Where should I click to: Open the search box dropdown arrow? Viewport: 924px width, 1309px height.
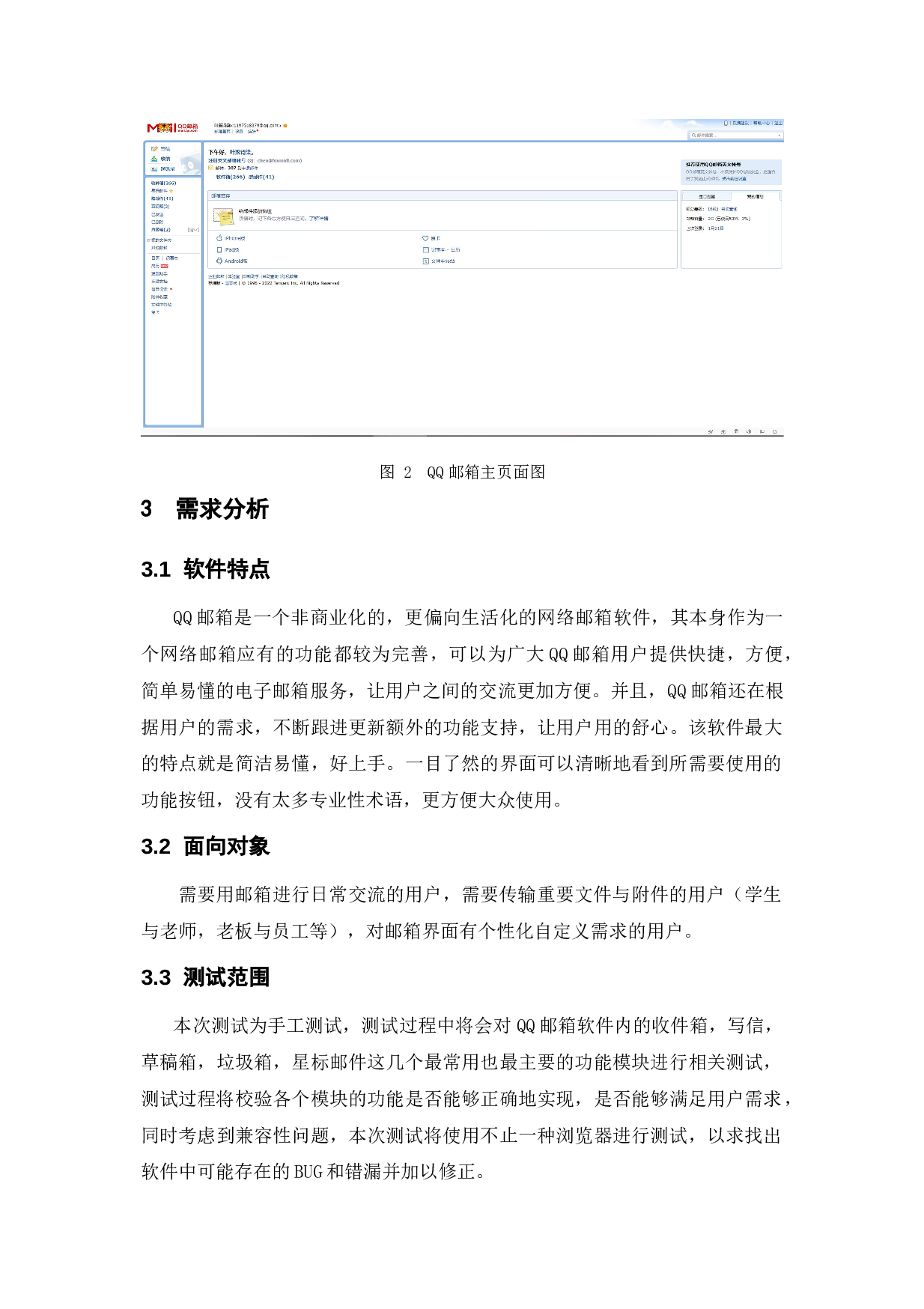(x=779, y=136)
